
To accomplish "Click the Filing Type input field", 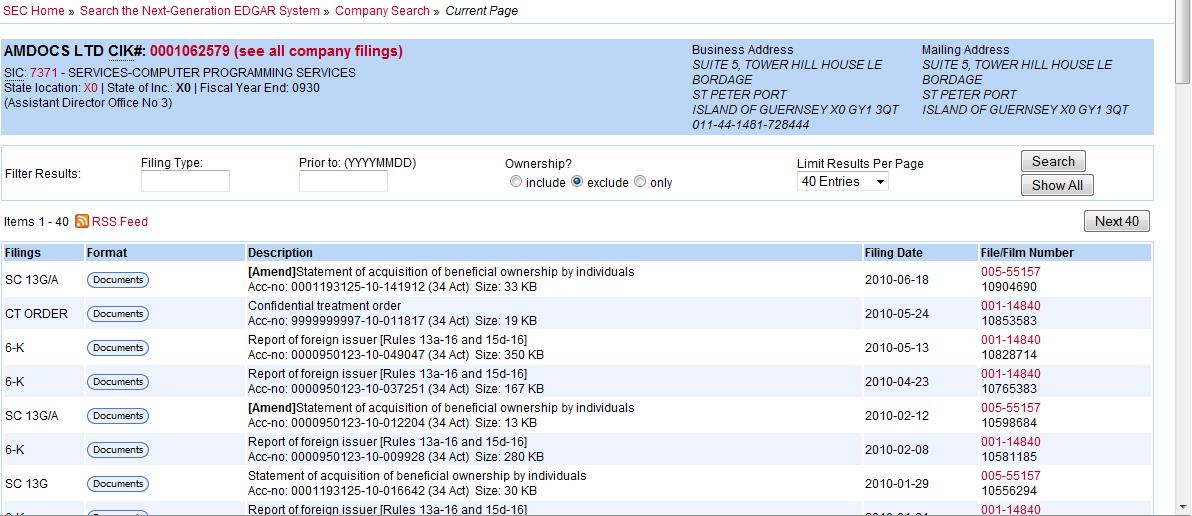I will (x=185, y=181).
